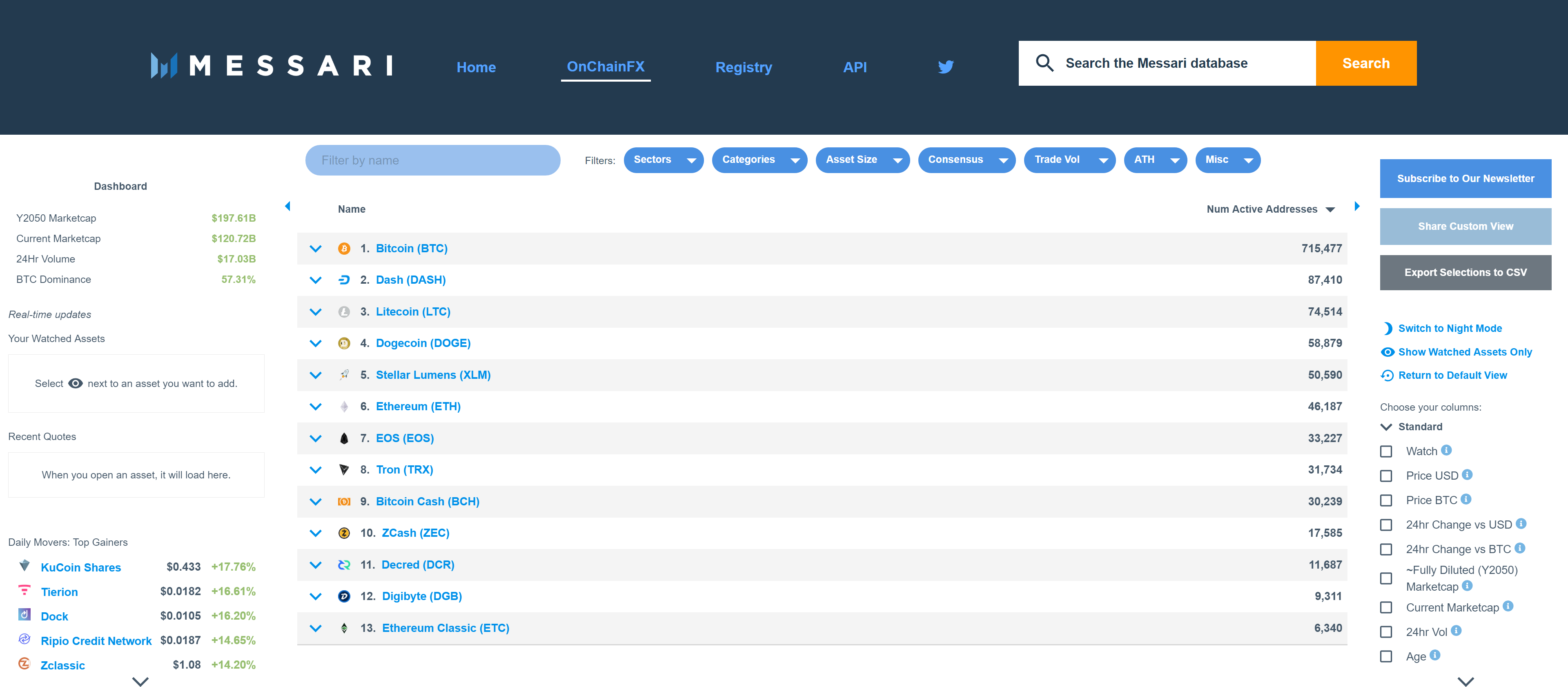Enable the Watch column checkbox
The height and width of the screenshot is (687, 1568).
click(x=1387, y=451)
